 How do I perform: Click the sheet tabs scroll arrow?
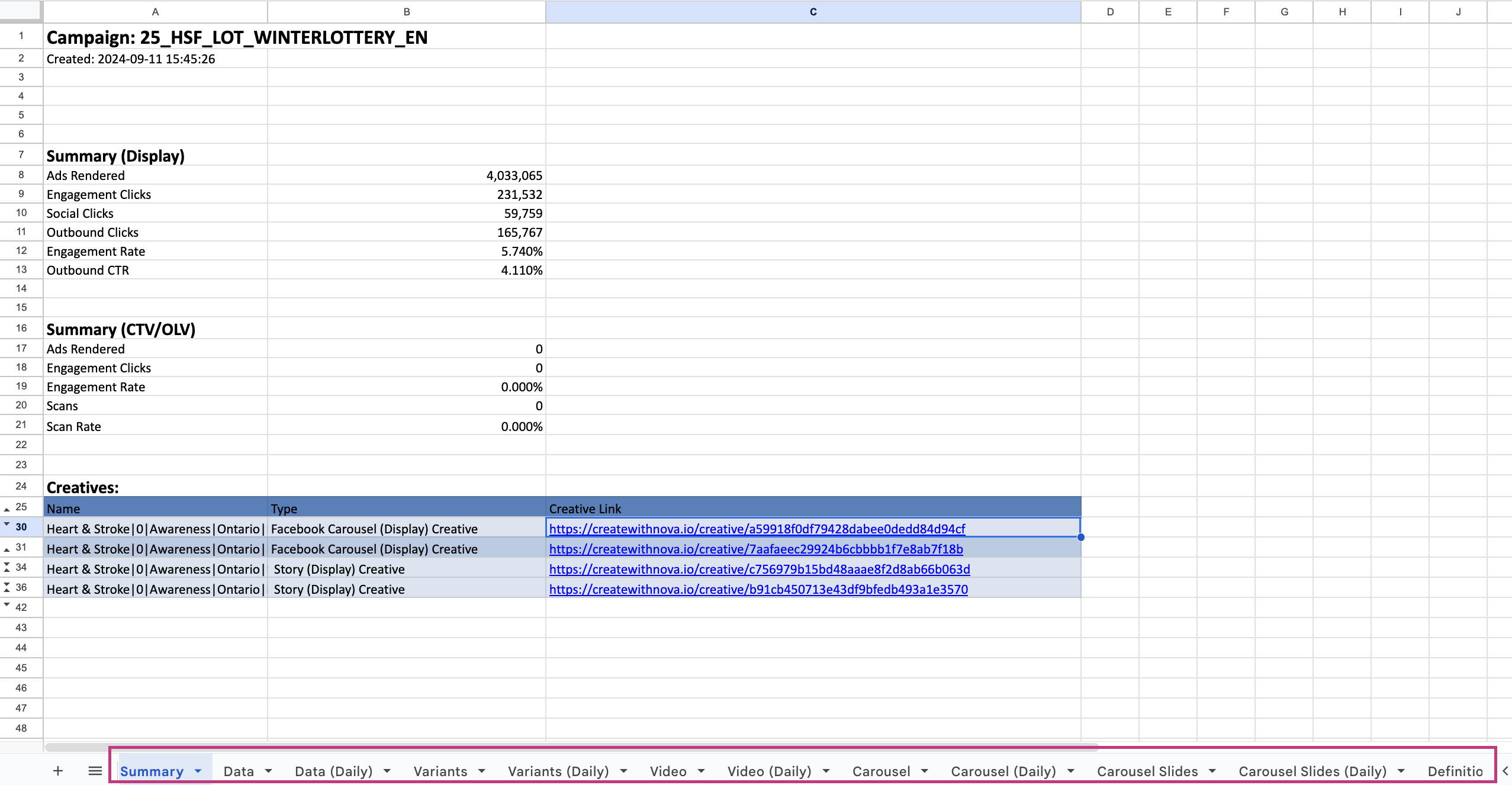click(x=1504, y=771)
